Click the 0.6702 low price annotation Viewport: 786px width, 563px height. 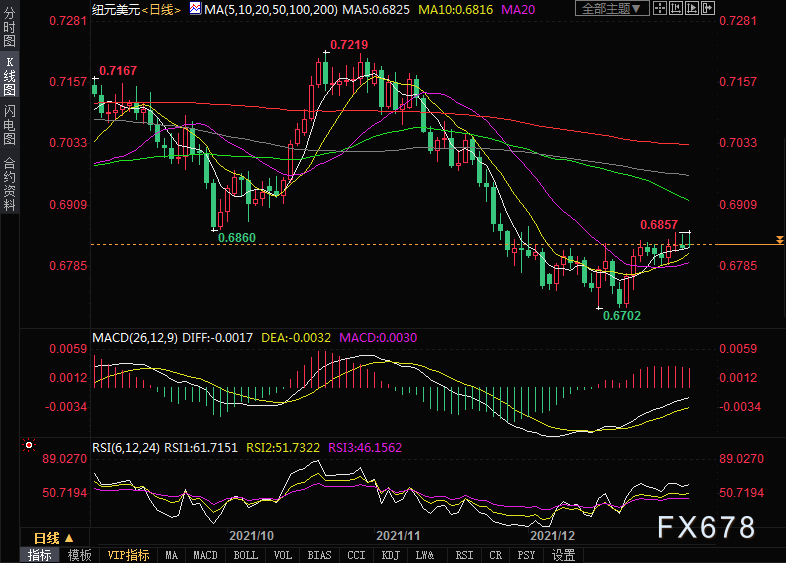pyautogui.click(x=622, y=316)
